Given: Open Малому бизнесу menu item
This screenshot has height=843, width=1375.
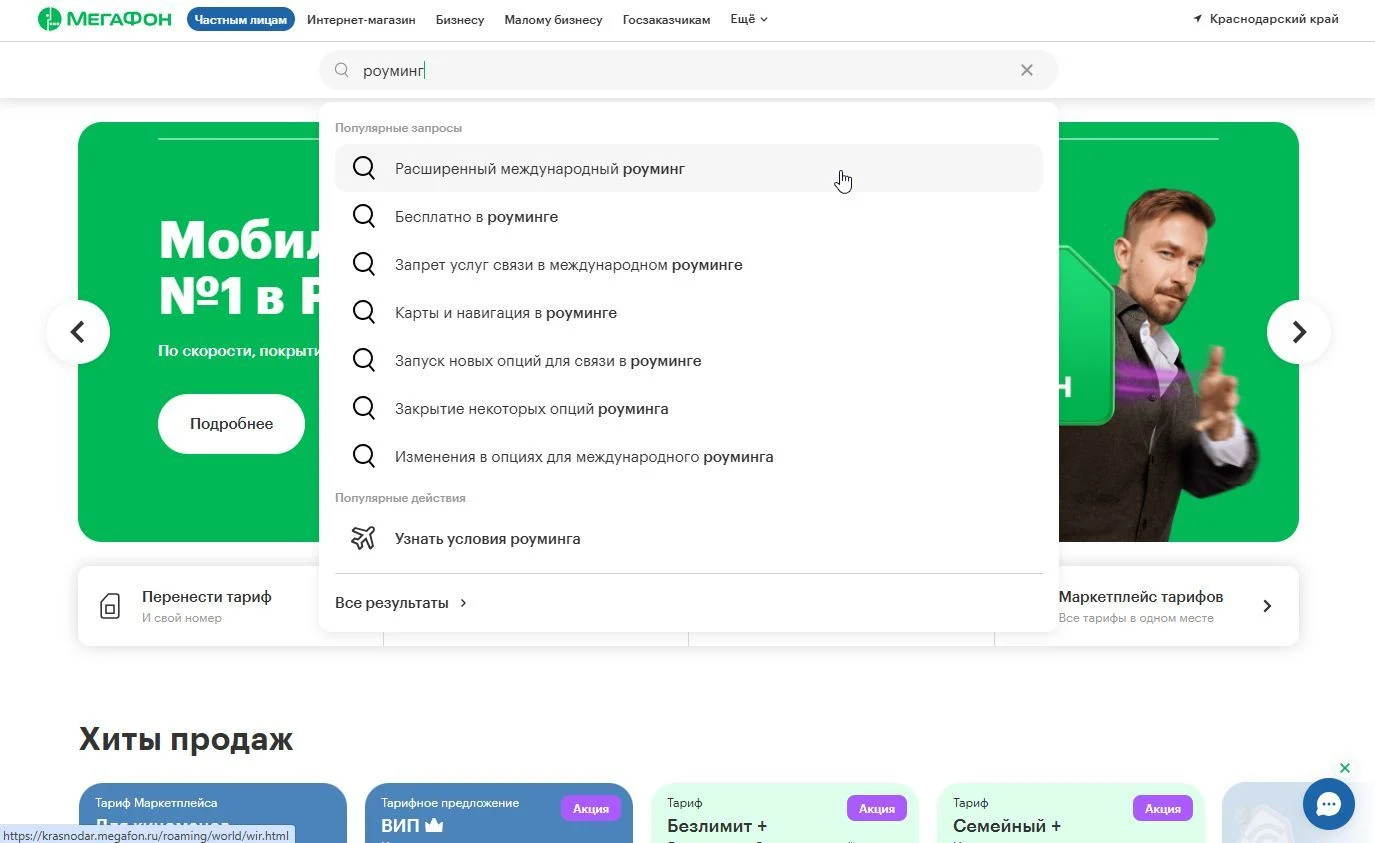Looking at the screenshot, I should 554,19.
